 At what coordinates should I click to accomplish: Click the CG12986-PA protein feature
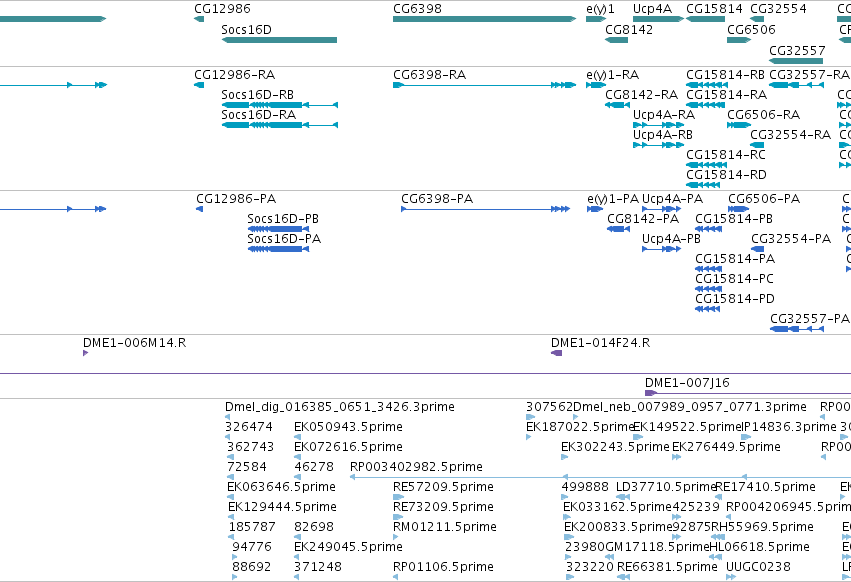(200, 209)
